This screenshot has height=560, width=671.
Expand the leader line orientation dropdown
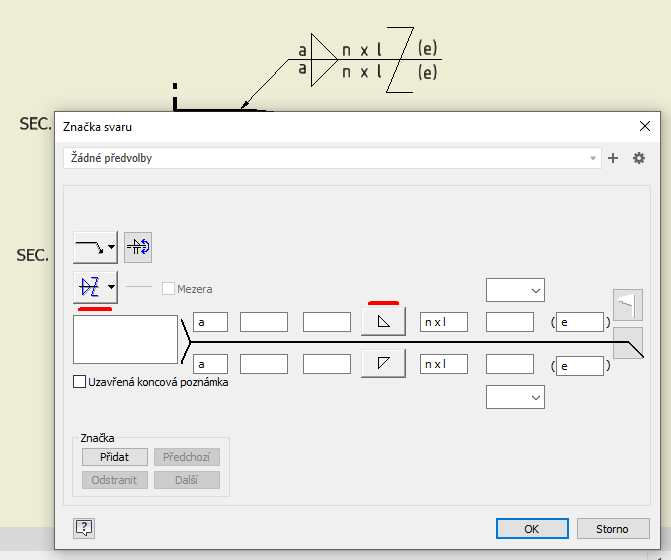coord(96,246)
